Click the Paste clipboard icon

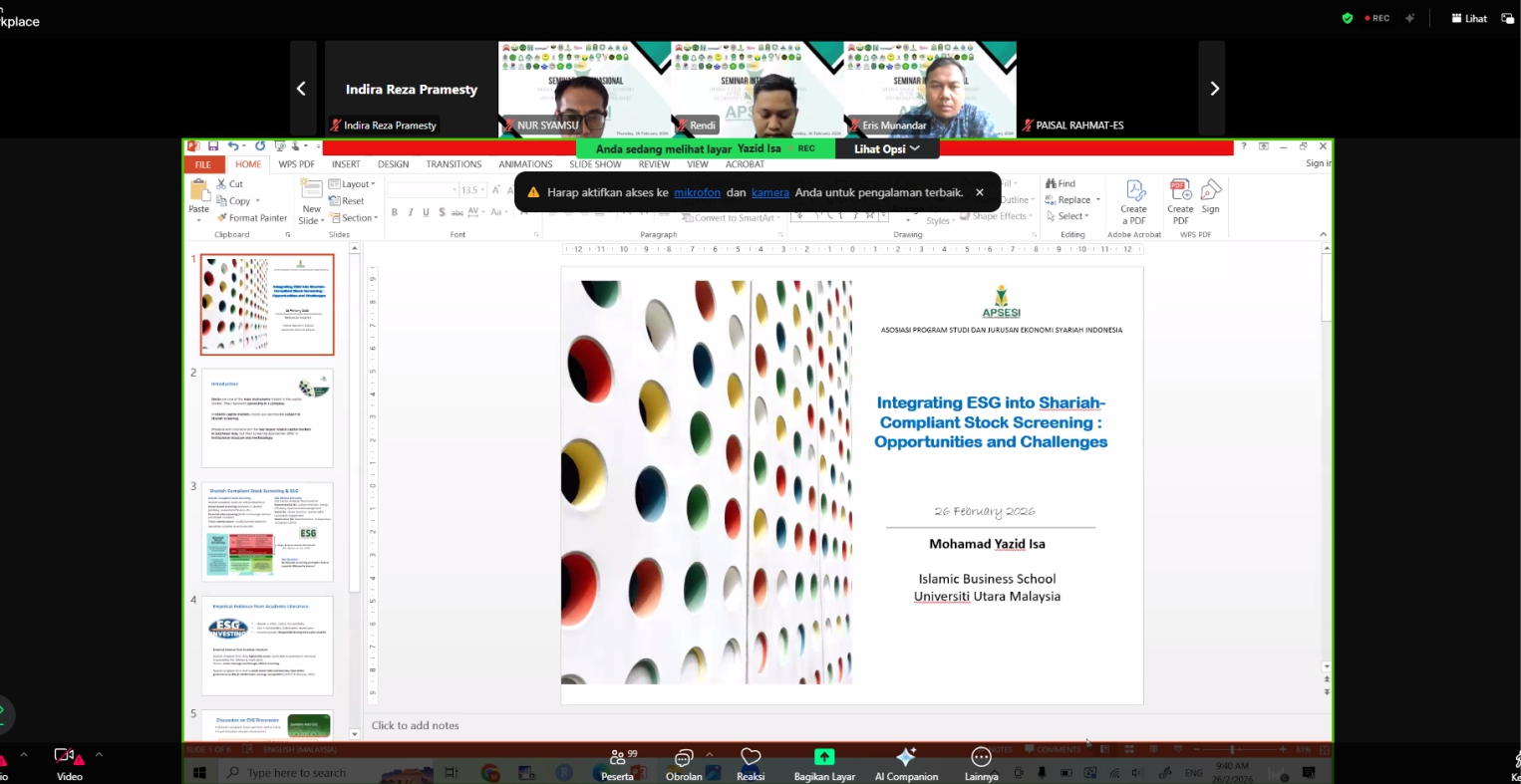coord(198,189)
